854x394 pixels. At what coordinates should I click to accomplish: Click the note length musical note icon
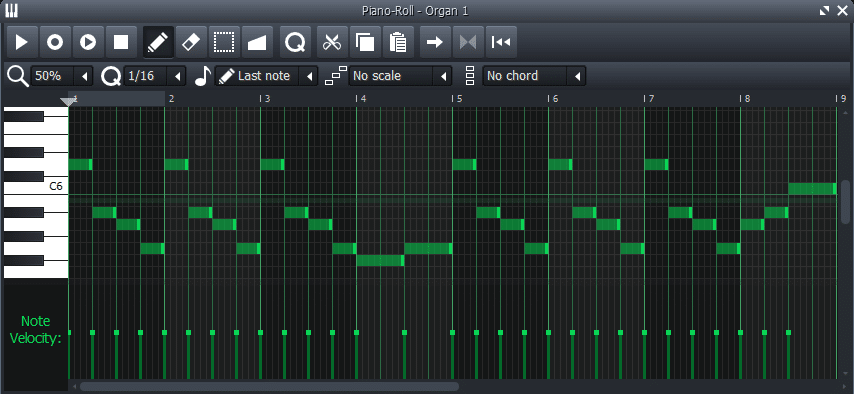[x=203, y=76]
